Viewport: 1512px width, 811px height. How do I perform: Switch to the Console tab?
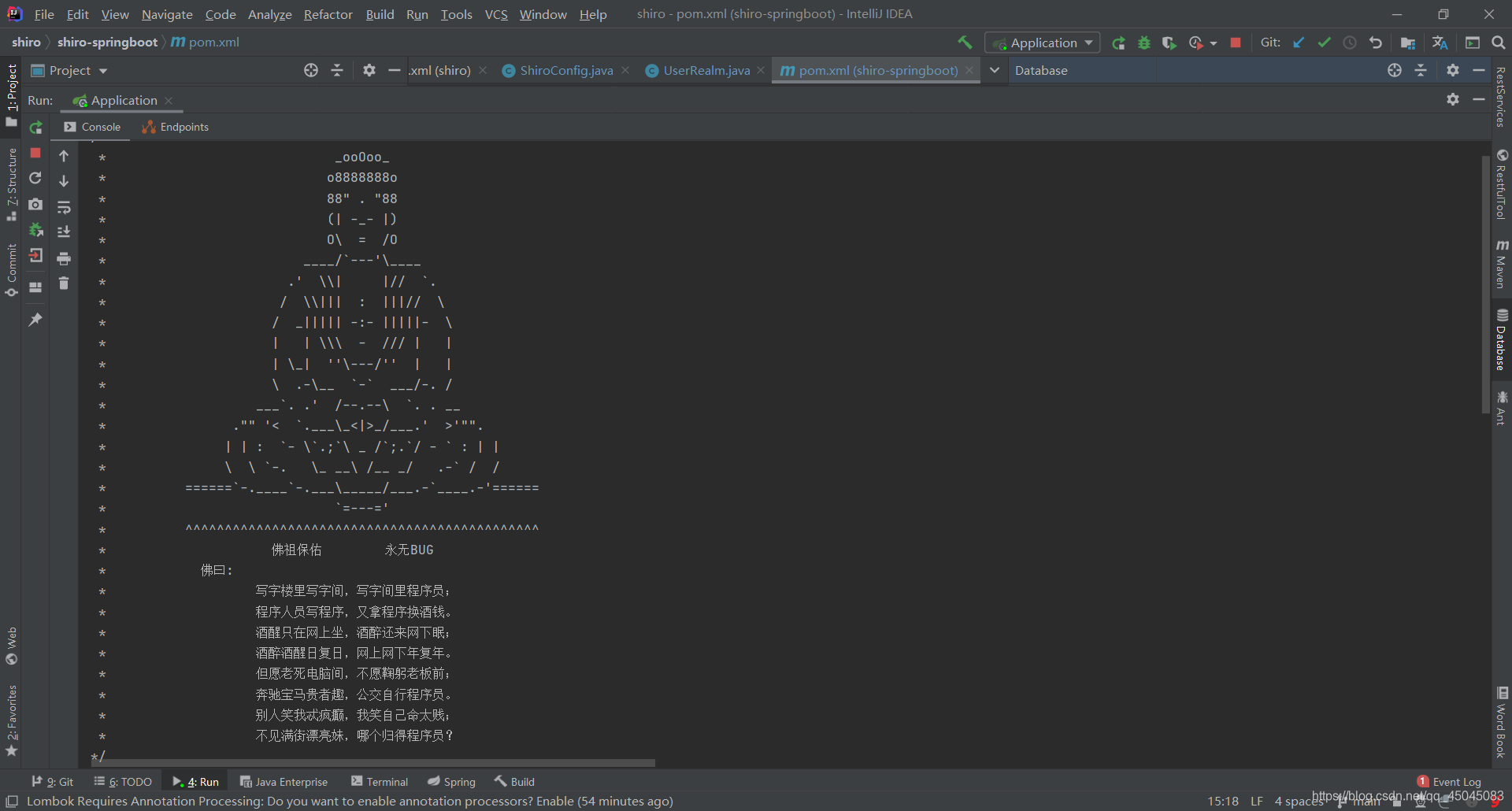point(93,127)
